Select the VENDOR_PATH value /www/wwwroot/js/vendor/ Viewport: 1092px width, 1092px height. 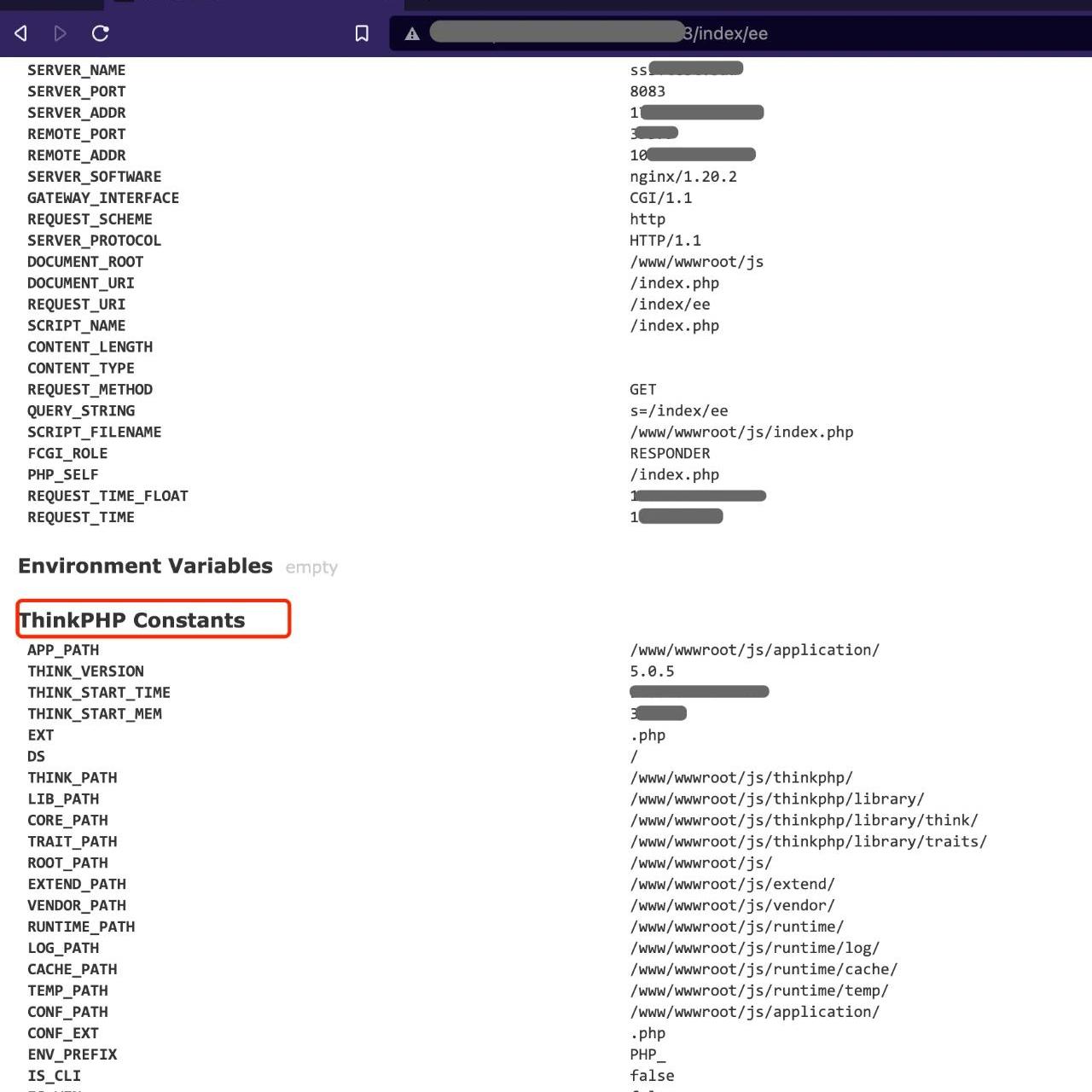point(733,906)
